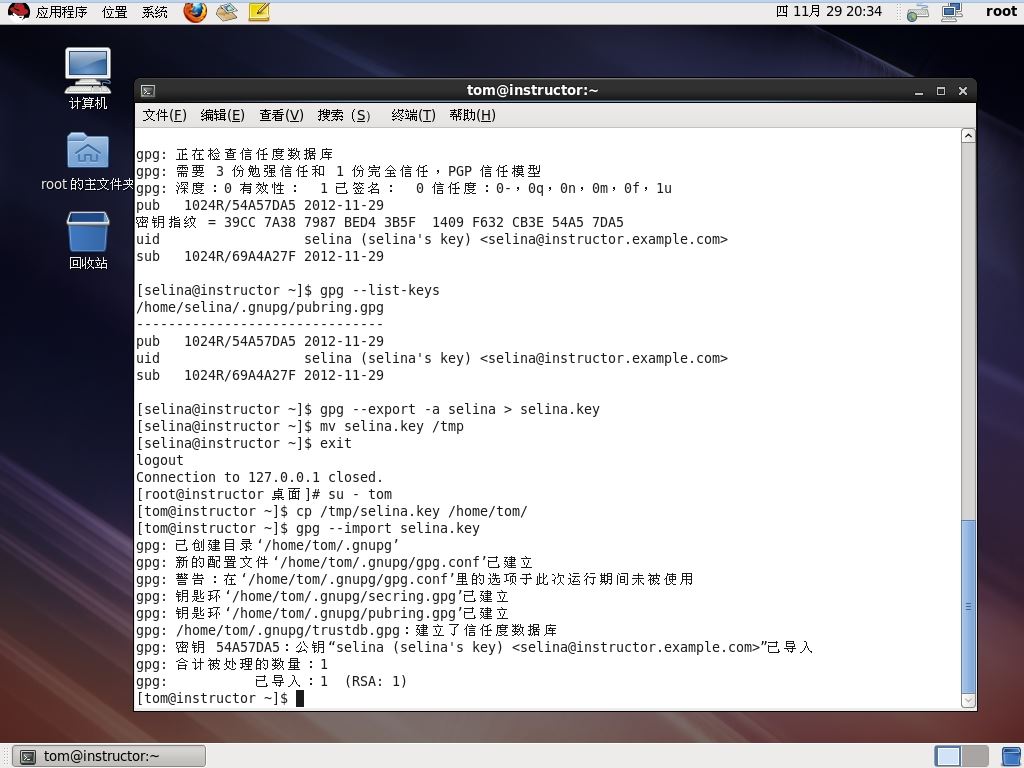Click the terminal window menu icon
Image resolution: width=1024 pixels, height=768 pixels.
(x=148, y=91)
